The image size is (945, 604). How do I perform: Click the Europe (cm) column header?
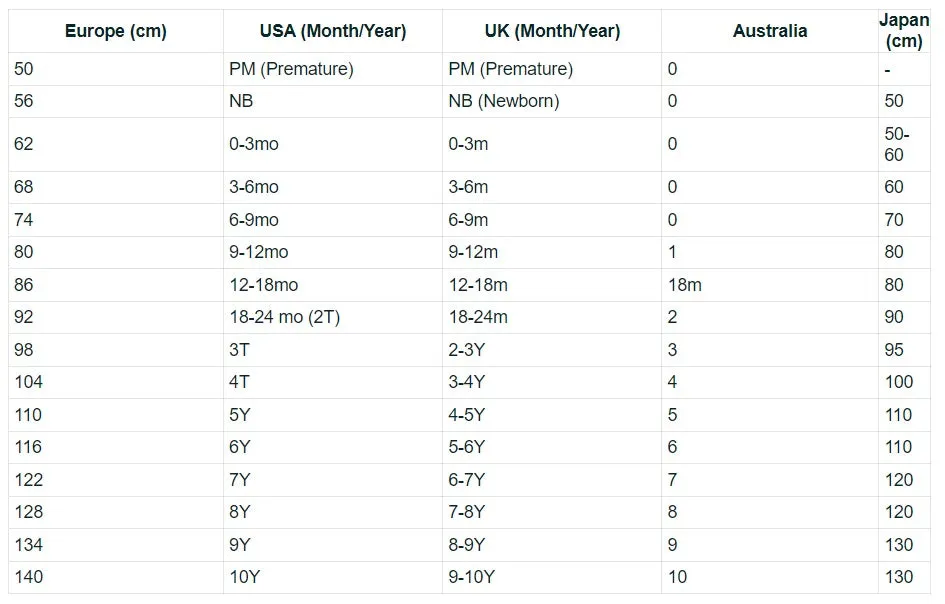115,31
